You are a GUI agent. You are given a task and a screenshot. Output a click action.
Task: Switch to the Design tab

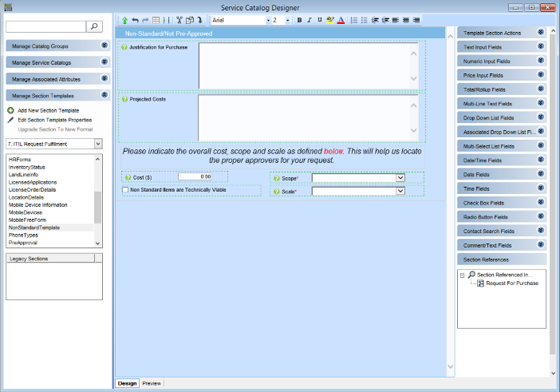click(127, 383)
